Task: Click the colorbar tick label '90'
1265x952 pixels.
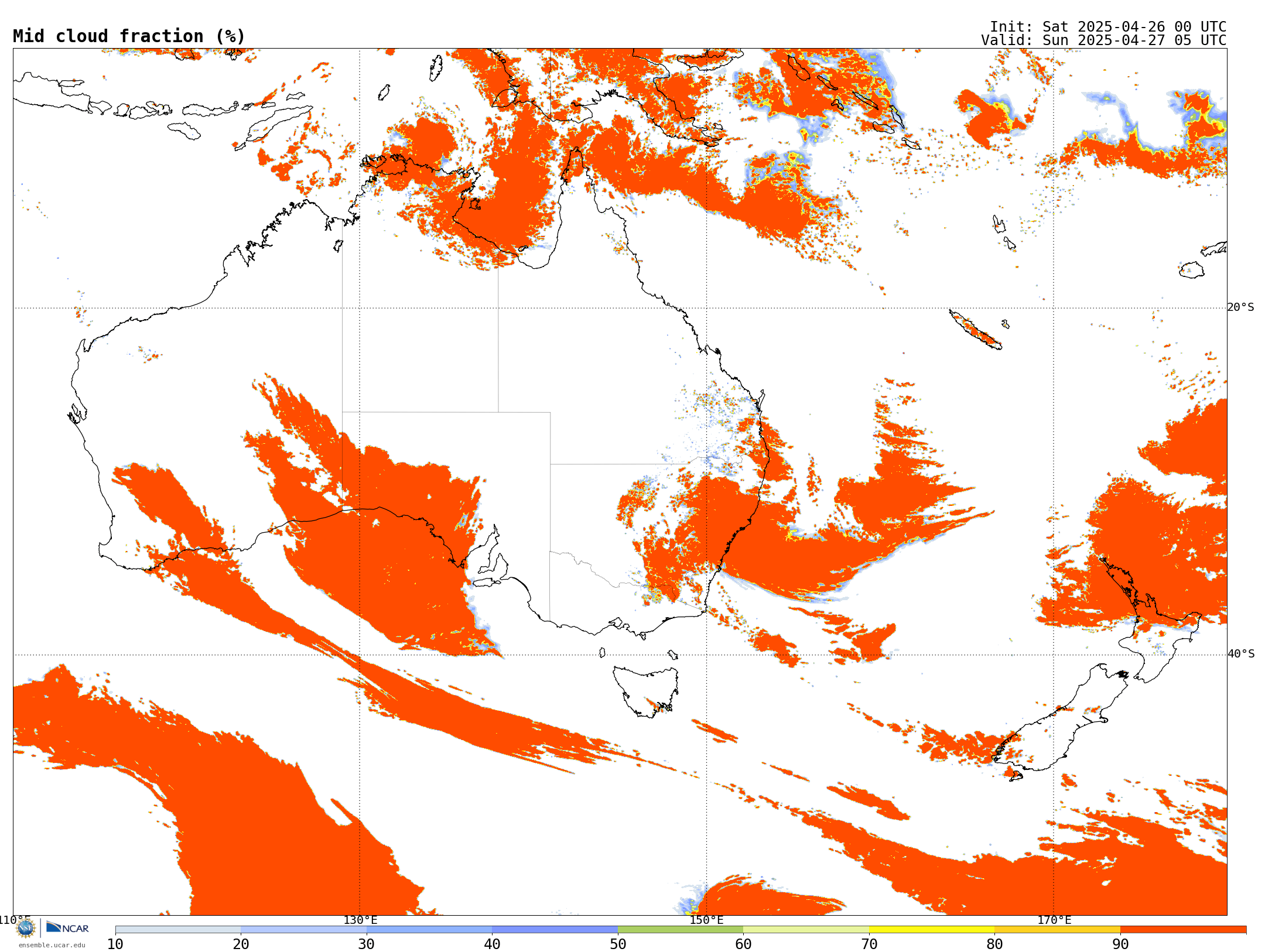Action: [x=1120, y=944]
